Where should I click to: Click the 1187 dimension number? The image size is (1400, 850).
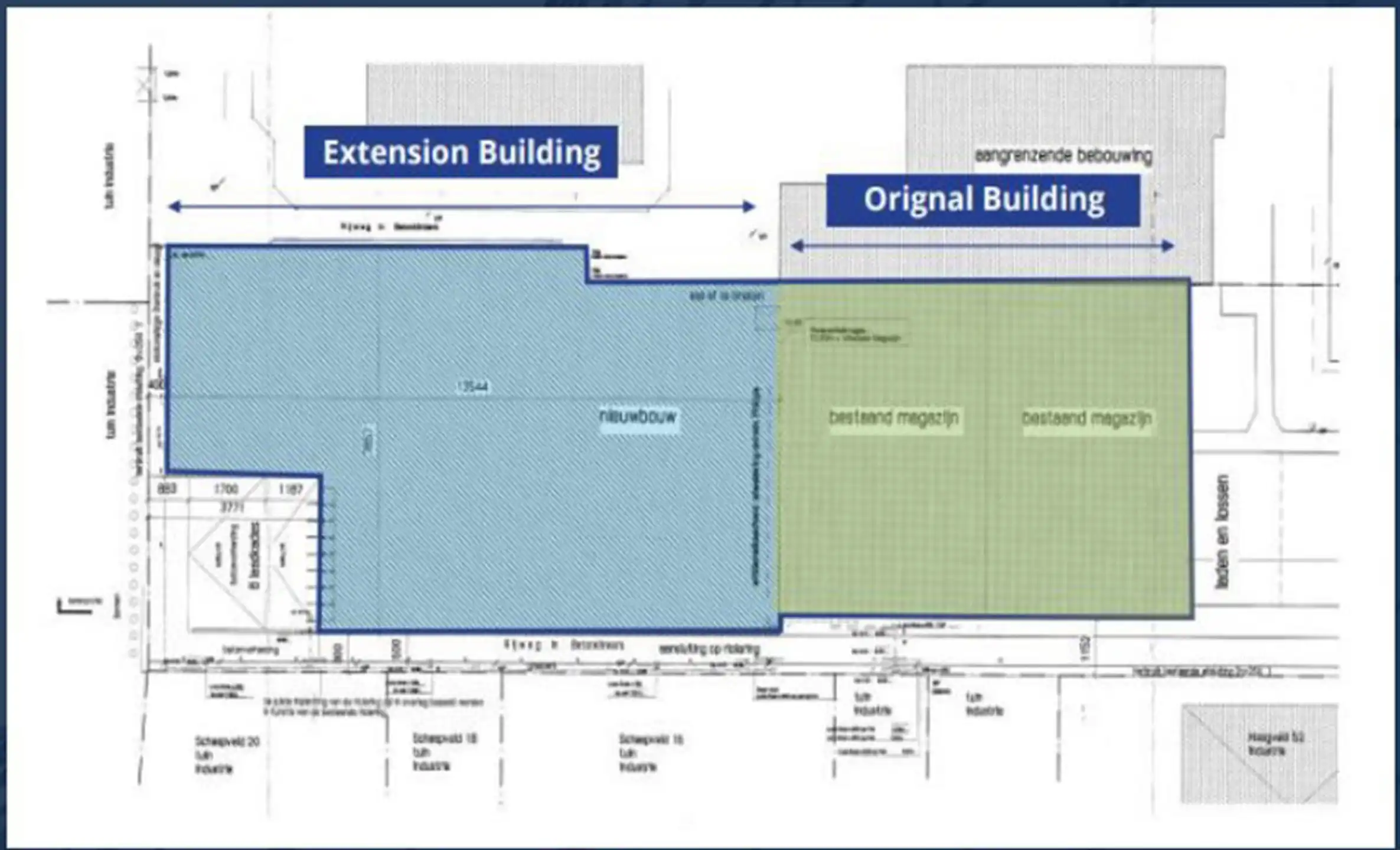pos(290,489)
